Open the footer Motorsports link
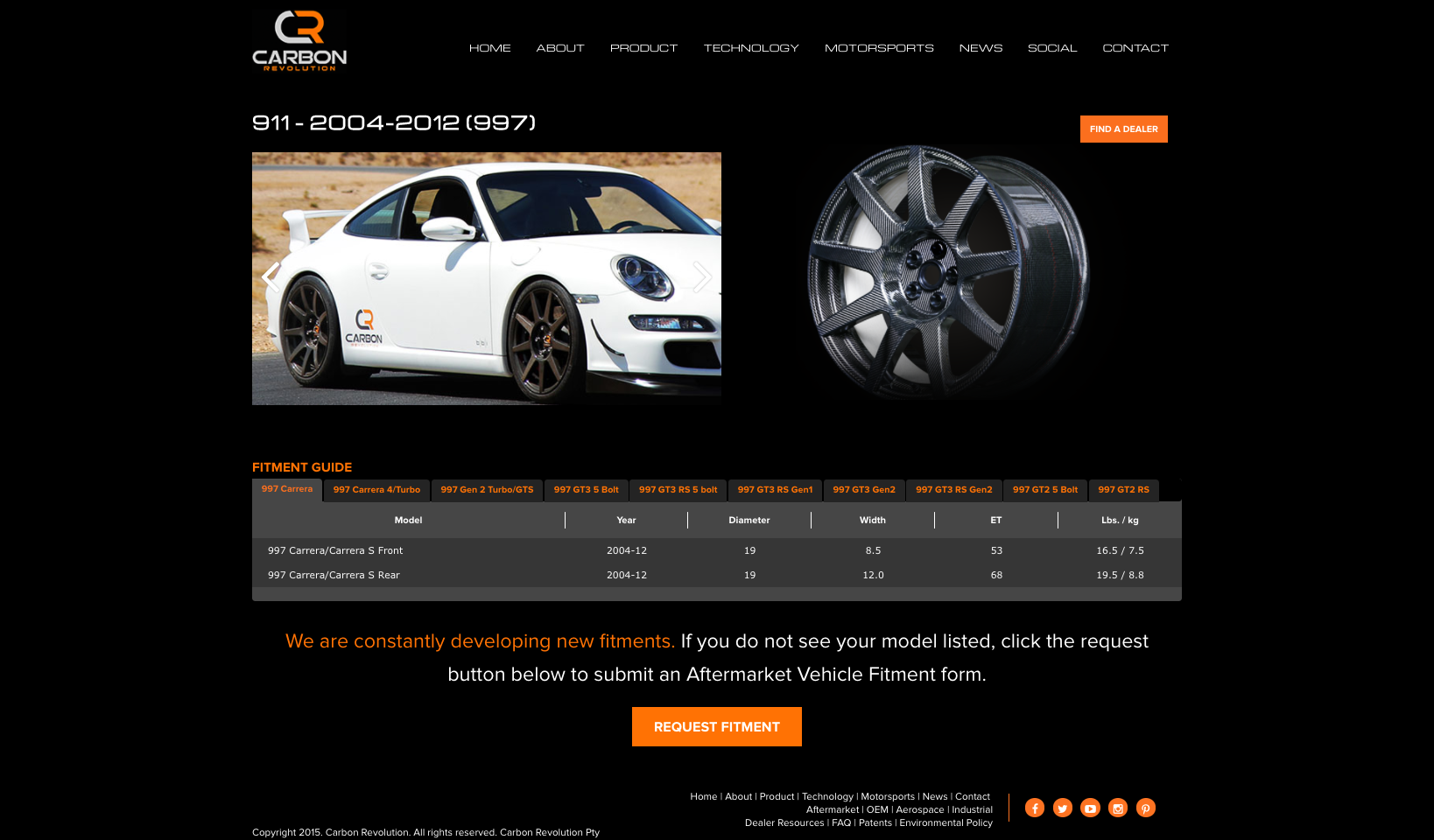1434x840 pixels. (x=888, y=796)
